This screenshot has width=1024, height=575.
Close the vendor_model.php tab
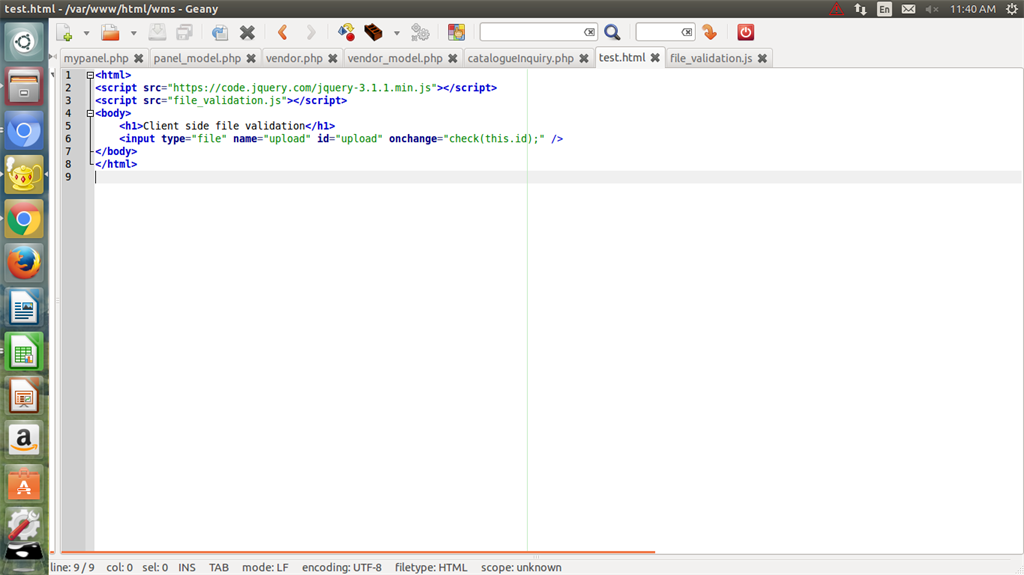click(453, 58)
